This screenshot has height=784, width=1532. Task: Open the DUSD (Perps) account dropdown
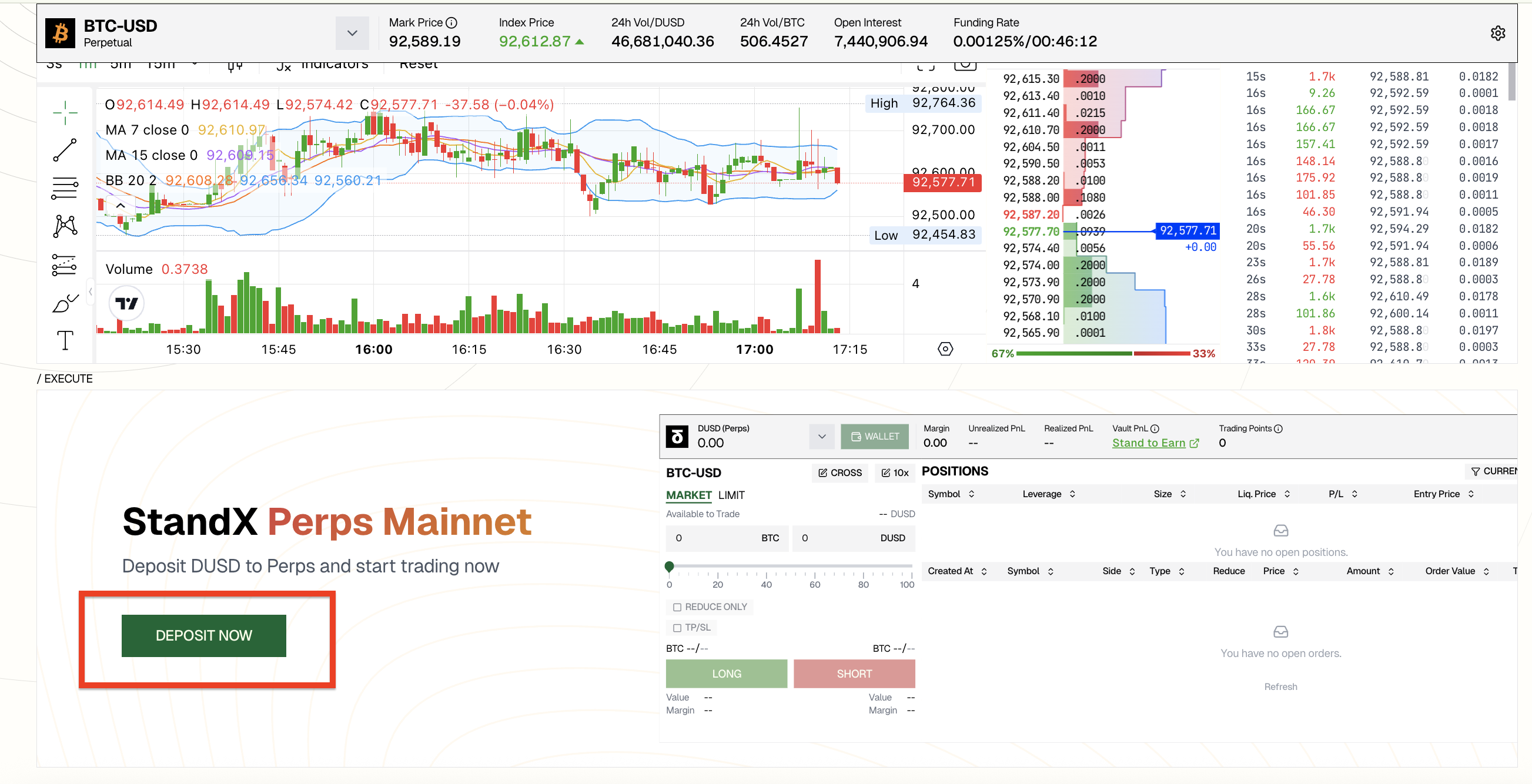(x=821, y=436)
